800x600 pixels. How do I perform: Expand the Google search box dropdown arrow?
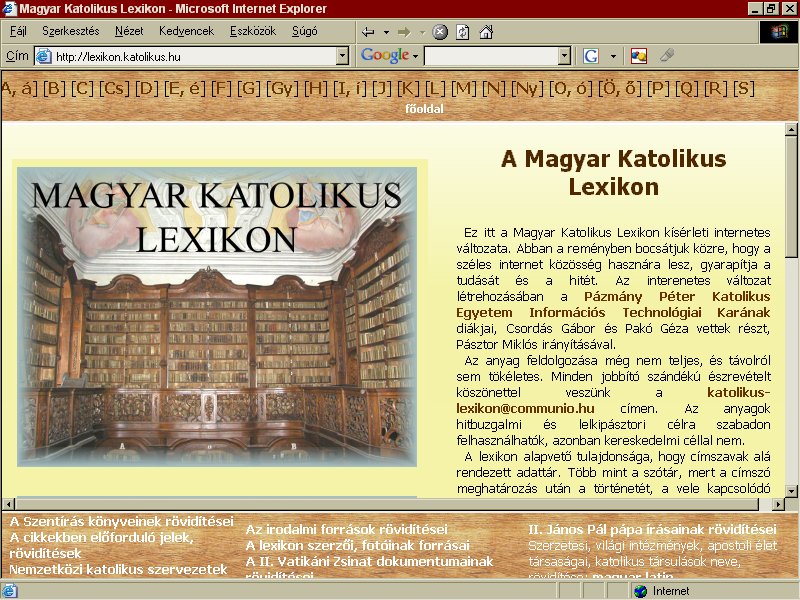(564, 56)
